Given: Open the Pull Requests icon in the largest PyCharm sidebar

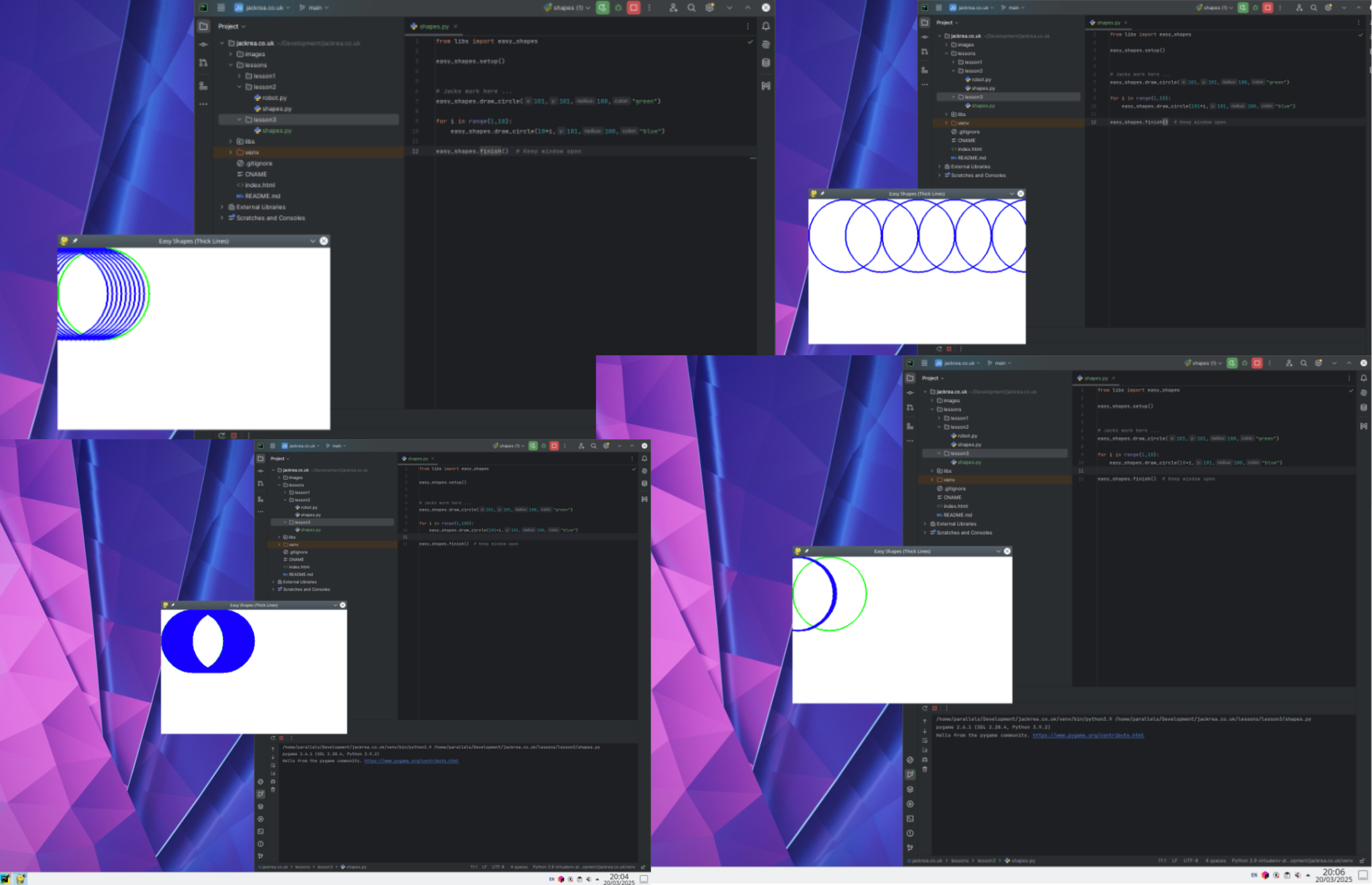Looking at the screenshot, I should point(204,63).
